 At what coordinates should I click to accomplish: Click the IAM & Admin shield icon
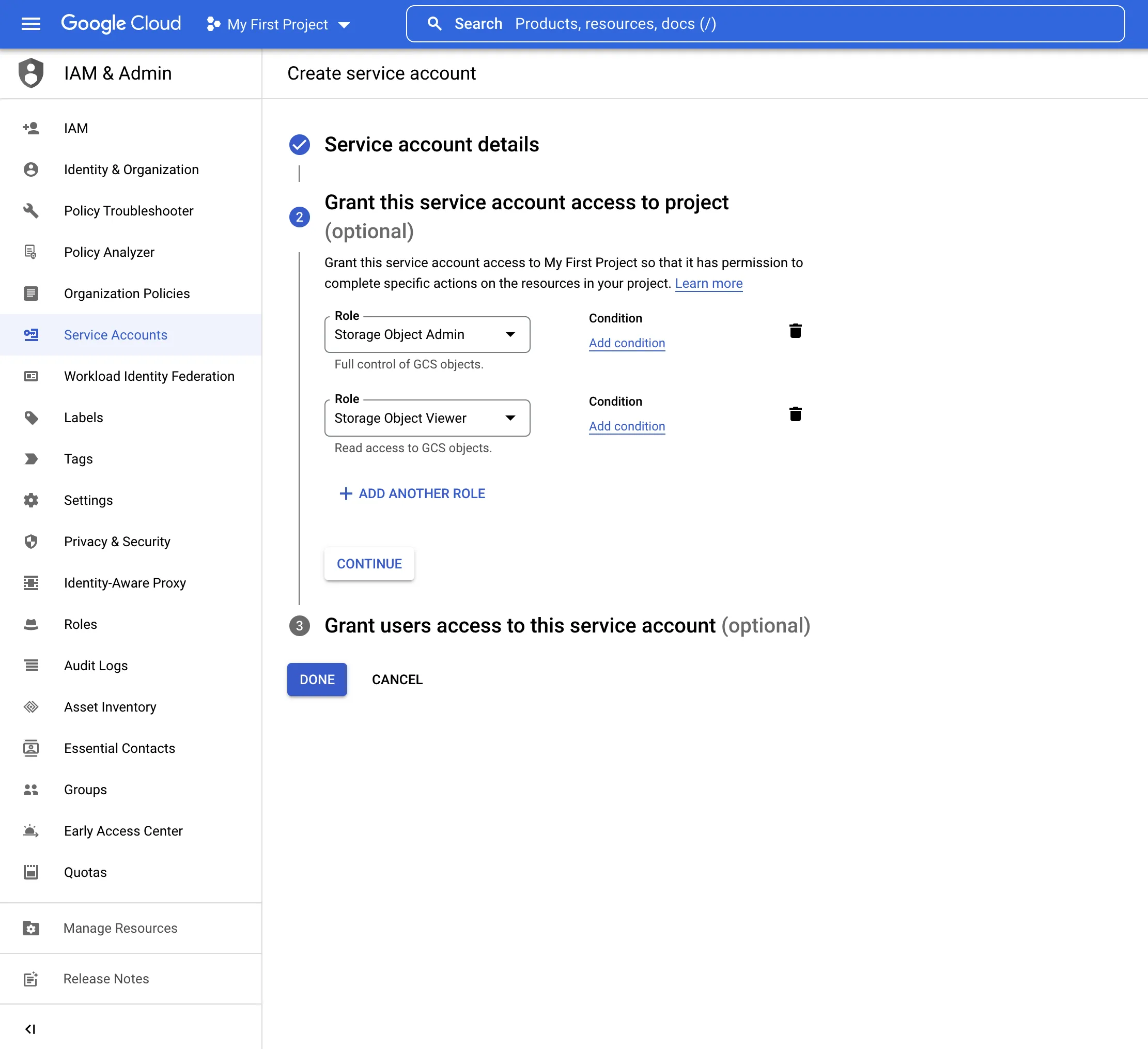pyautogui.click(x=31, y=73)
